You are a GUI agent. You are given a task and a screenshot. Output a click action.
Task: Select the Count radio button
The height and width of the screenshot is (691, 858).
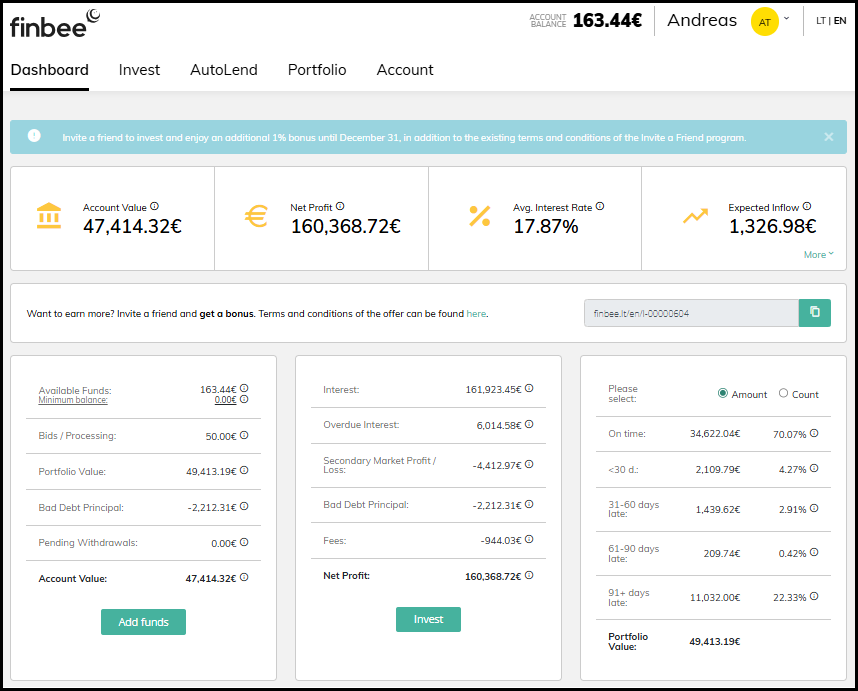click(x=783, y=394)
